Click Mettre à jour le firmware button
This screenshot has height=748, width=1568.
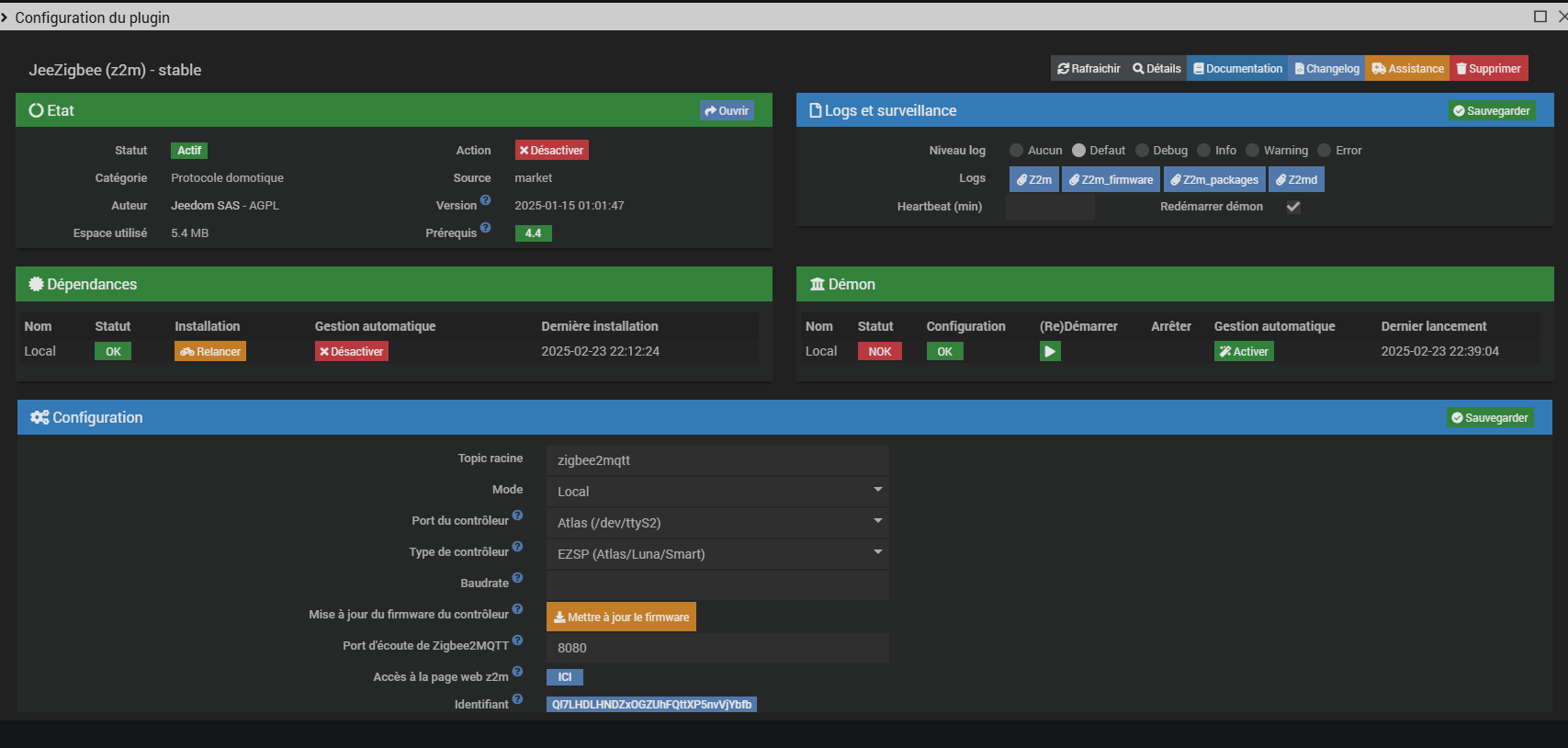621,617
